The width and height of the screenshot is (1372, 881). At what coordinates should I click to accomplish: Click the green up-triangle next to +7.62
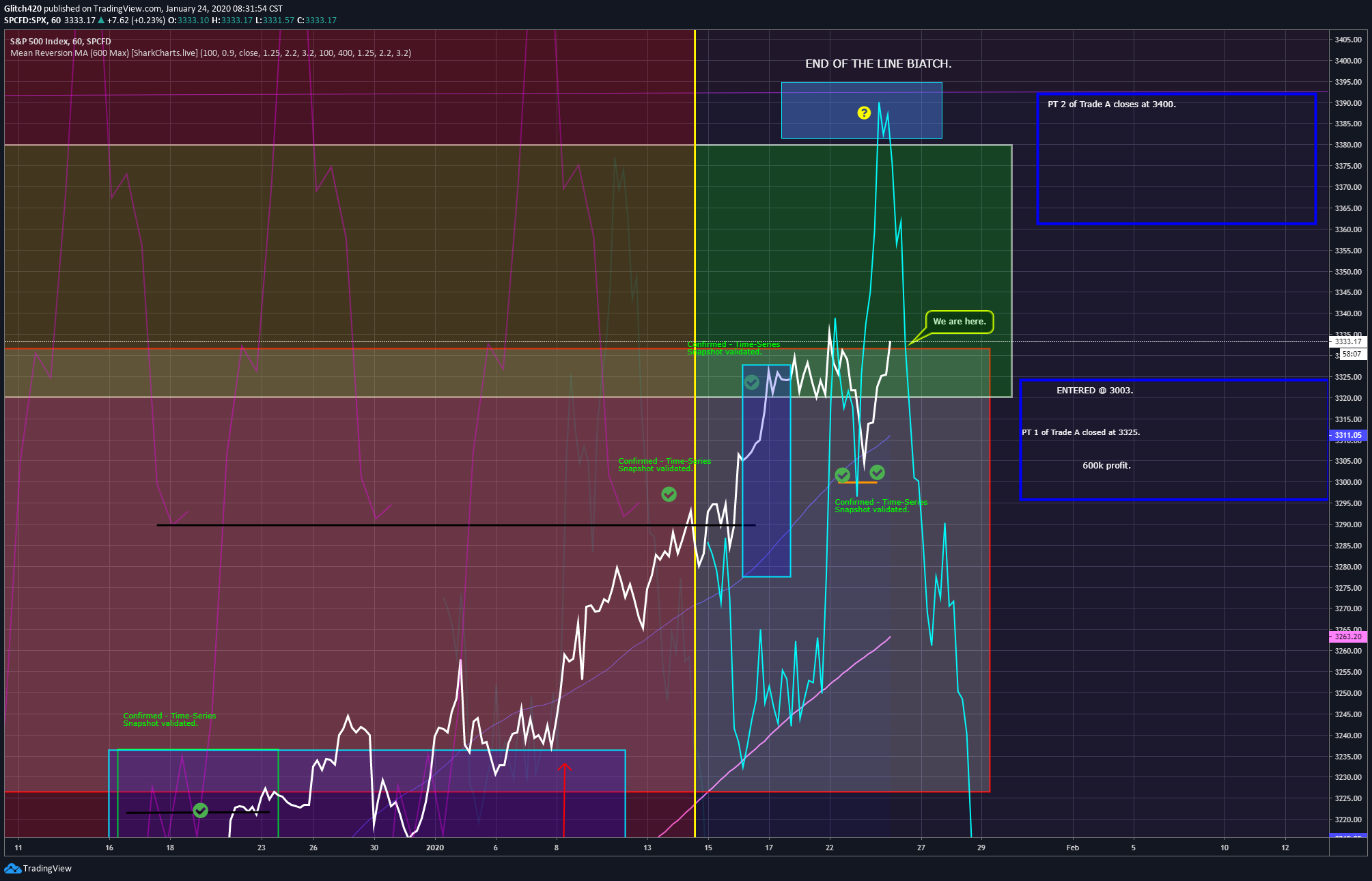(101, 20)
